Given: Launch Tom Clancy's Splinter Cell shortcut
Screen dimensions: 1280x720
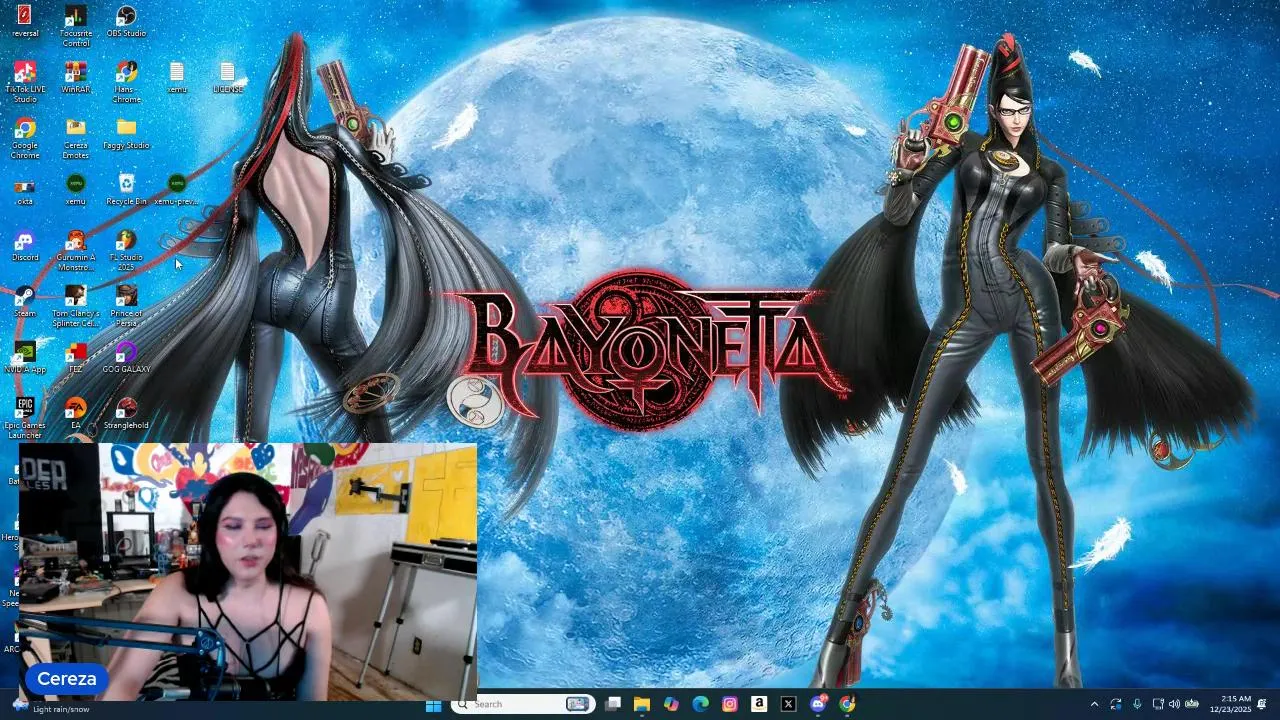Looking at the screenshot, I should [76, 306].
